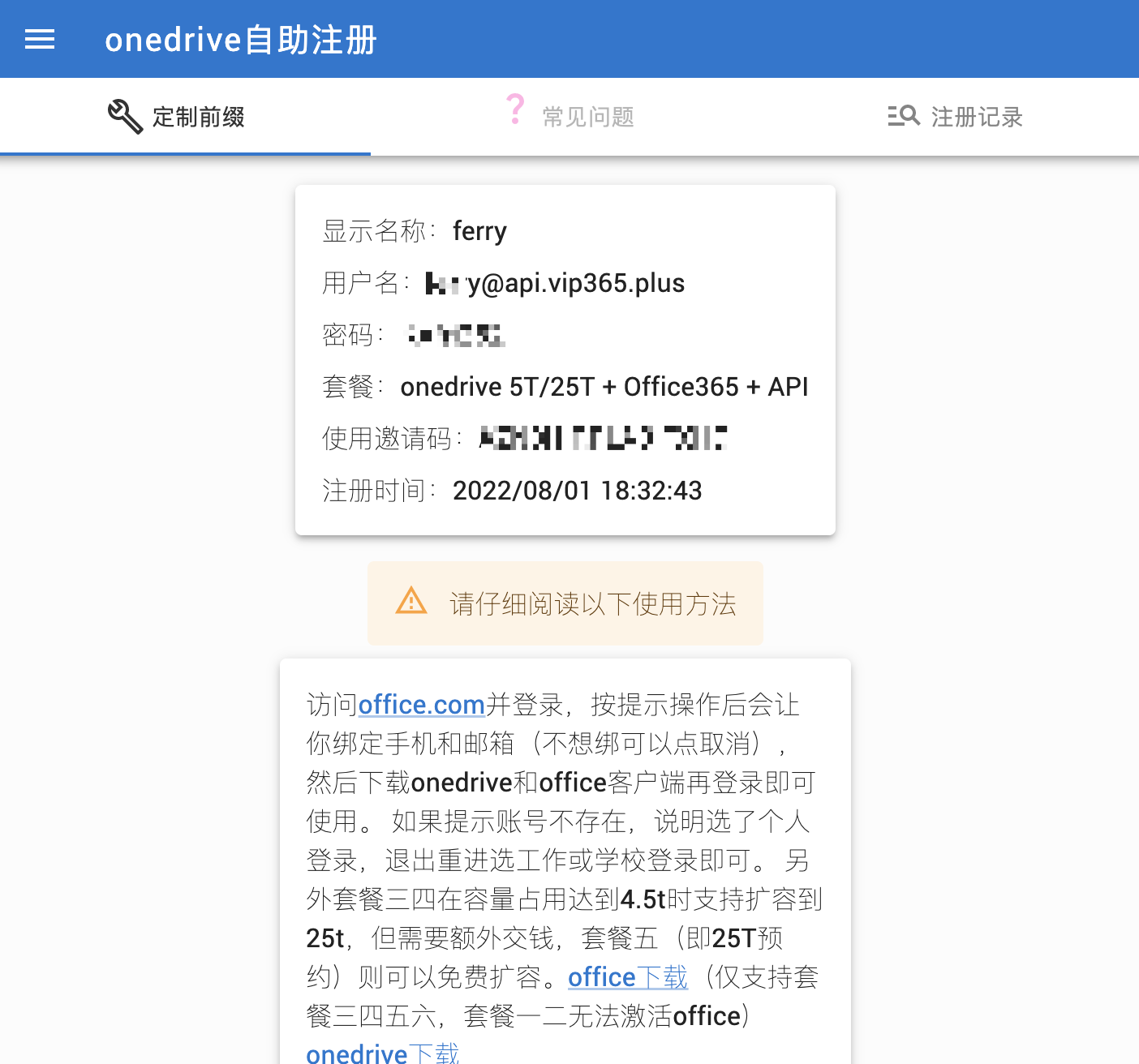The height and width of the screenshot is (1064, 1139).
Task: Click the 请仔细阅读以下使用方法 notice banner
Action: point(565,603)
